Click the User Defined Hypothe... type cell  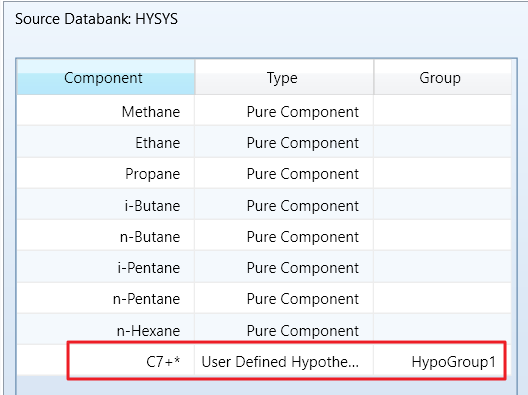pyautogui.click(x=284, y=361)
